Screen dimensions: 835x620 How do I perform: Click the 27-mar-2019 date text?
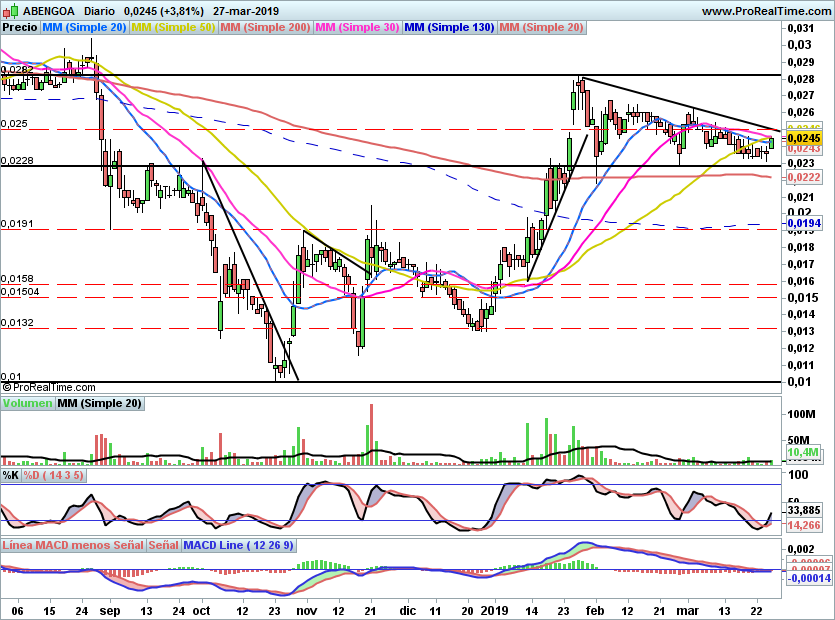(x=245, y=11)
